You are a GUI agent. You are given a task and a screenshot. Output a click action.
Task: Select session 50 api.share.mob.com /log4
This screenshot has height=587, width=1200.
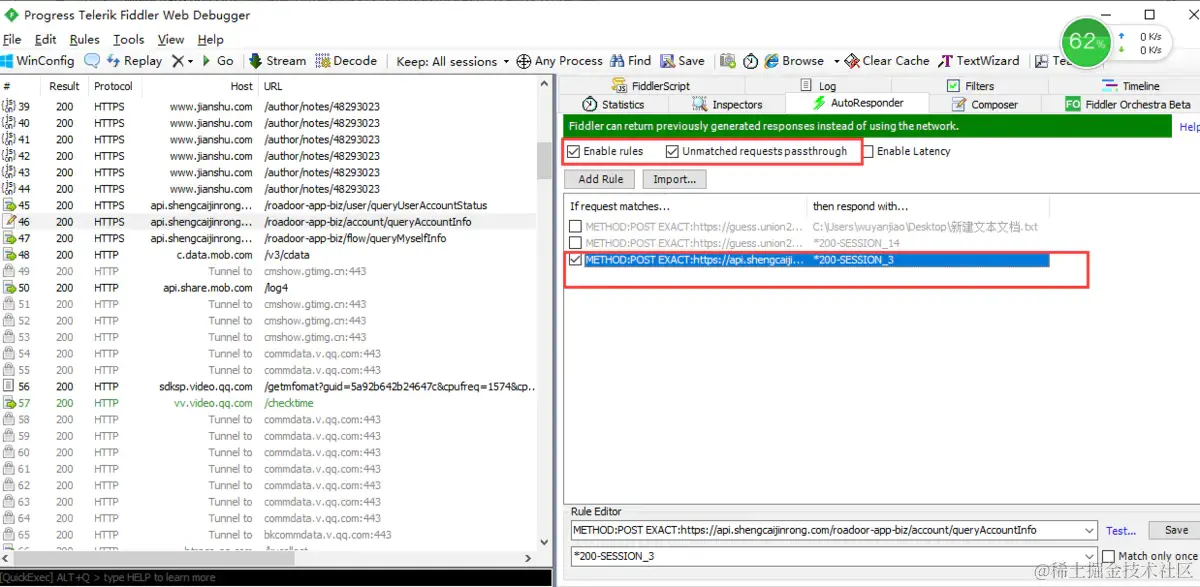(x=268, y=288)
